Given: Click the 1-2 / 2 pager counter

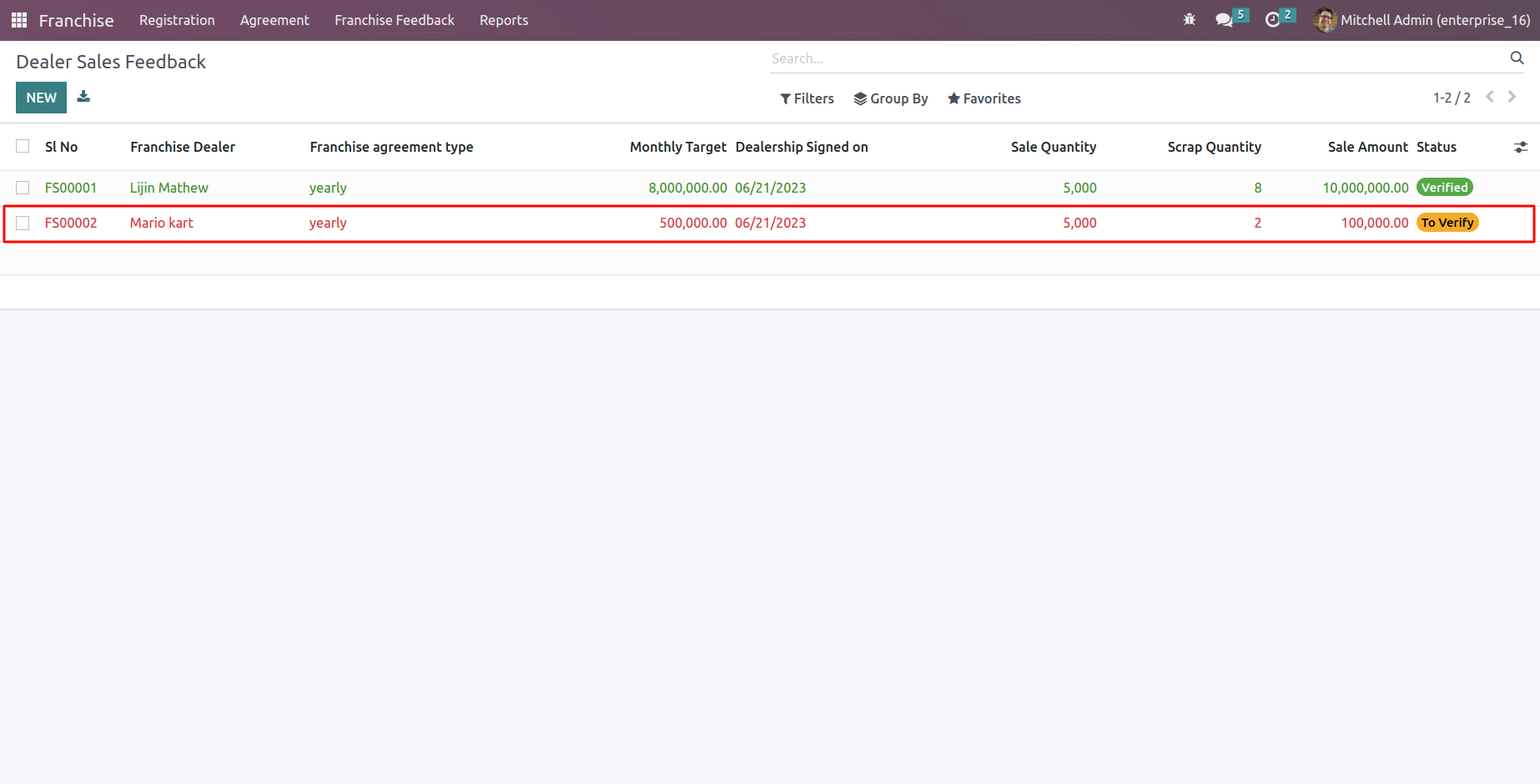Looking at the screenshot, I should [1452, 98].
